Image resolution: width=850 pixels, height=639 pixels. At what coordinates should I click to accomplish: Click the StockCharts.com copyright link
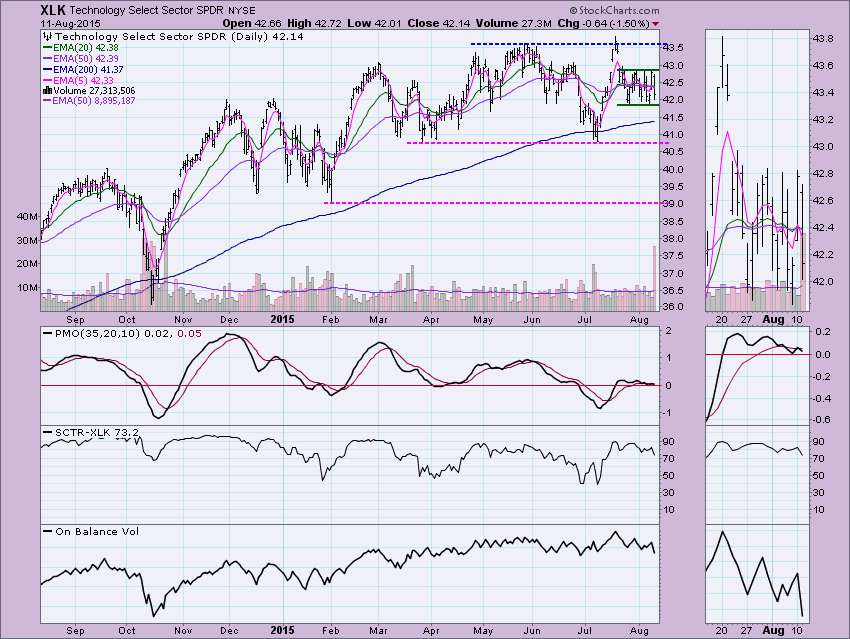pos(615,10)
